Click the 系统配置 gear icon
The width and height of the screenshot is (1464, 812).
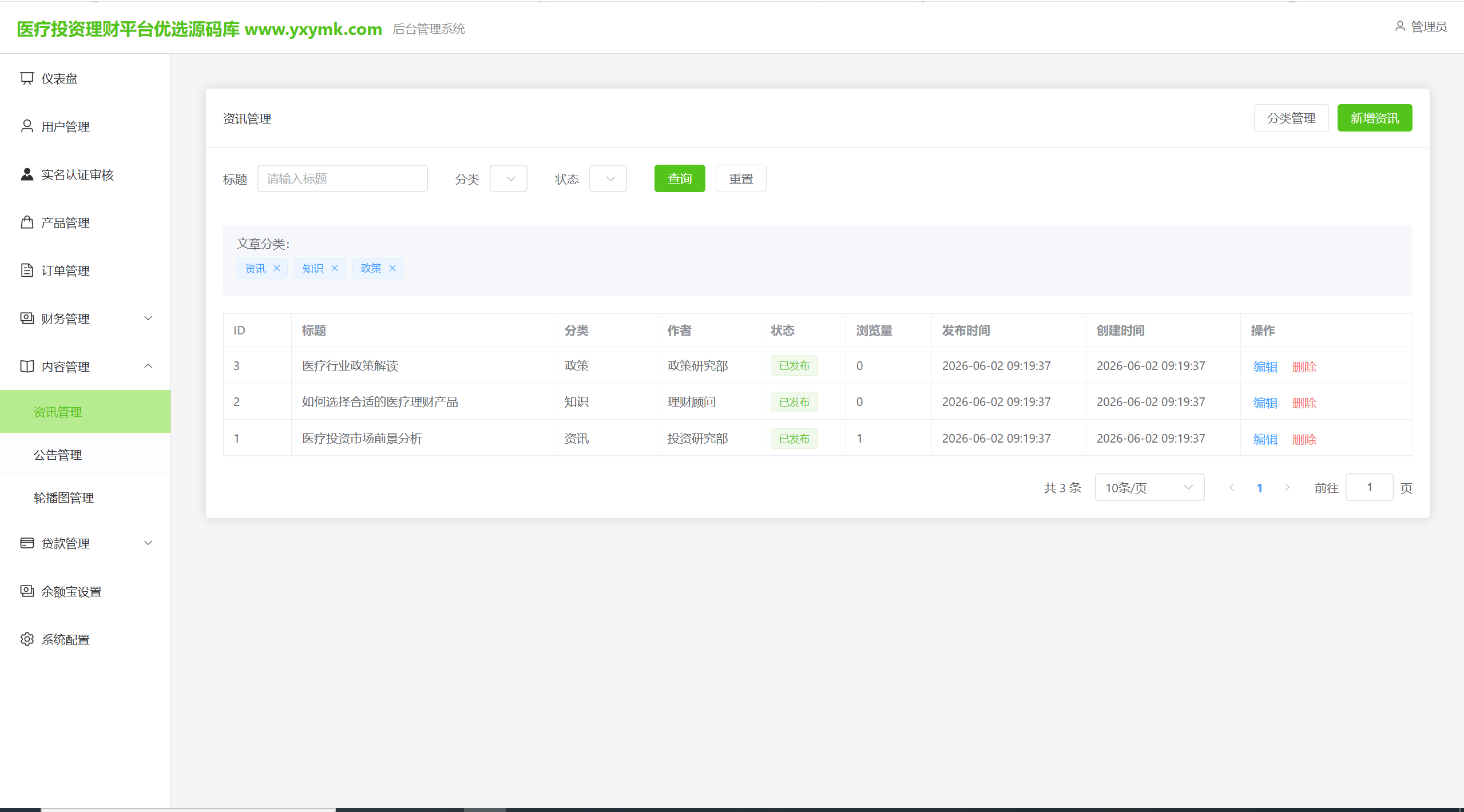tap(27, 639)
